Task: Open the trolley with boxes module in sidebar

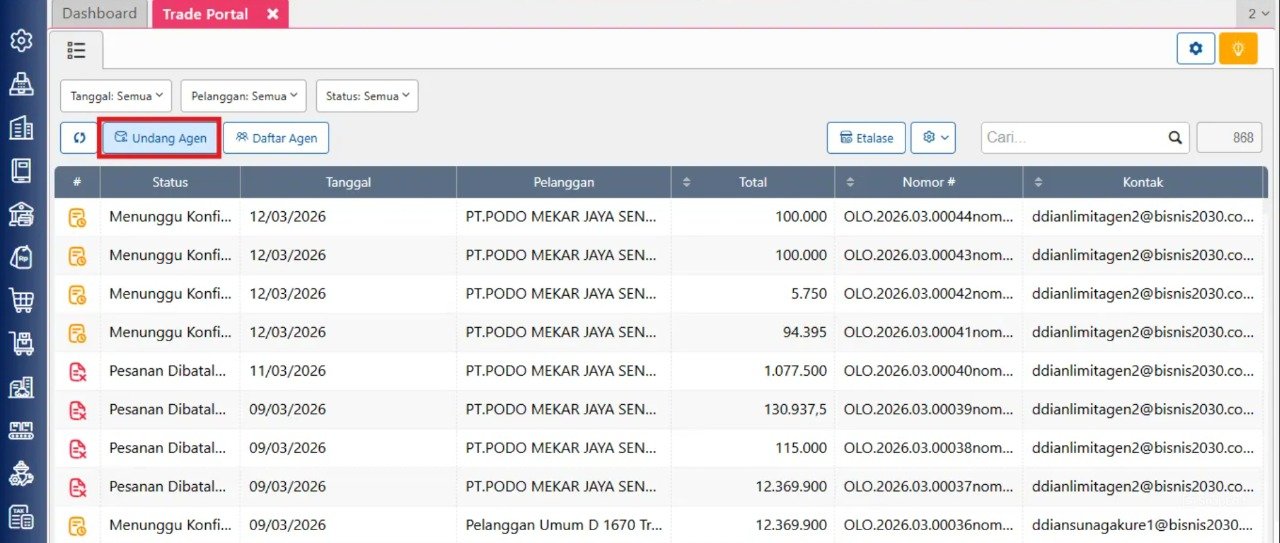Action: pos(21,344)
